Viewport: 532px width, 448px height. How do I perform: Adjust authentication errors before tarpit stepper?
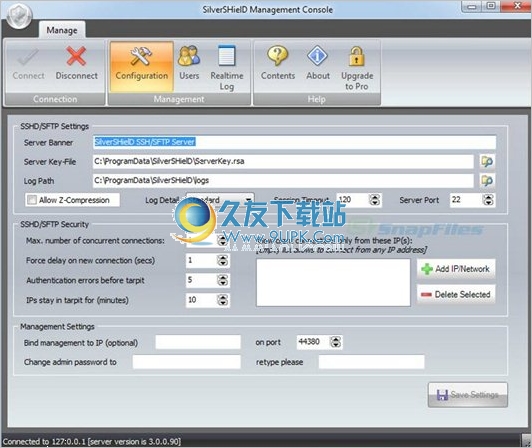(x=223, y=280)
